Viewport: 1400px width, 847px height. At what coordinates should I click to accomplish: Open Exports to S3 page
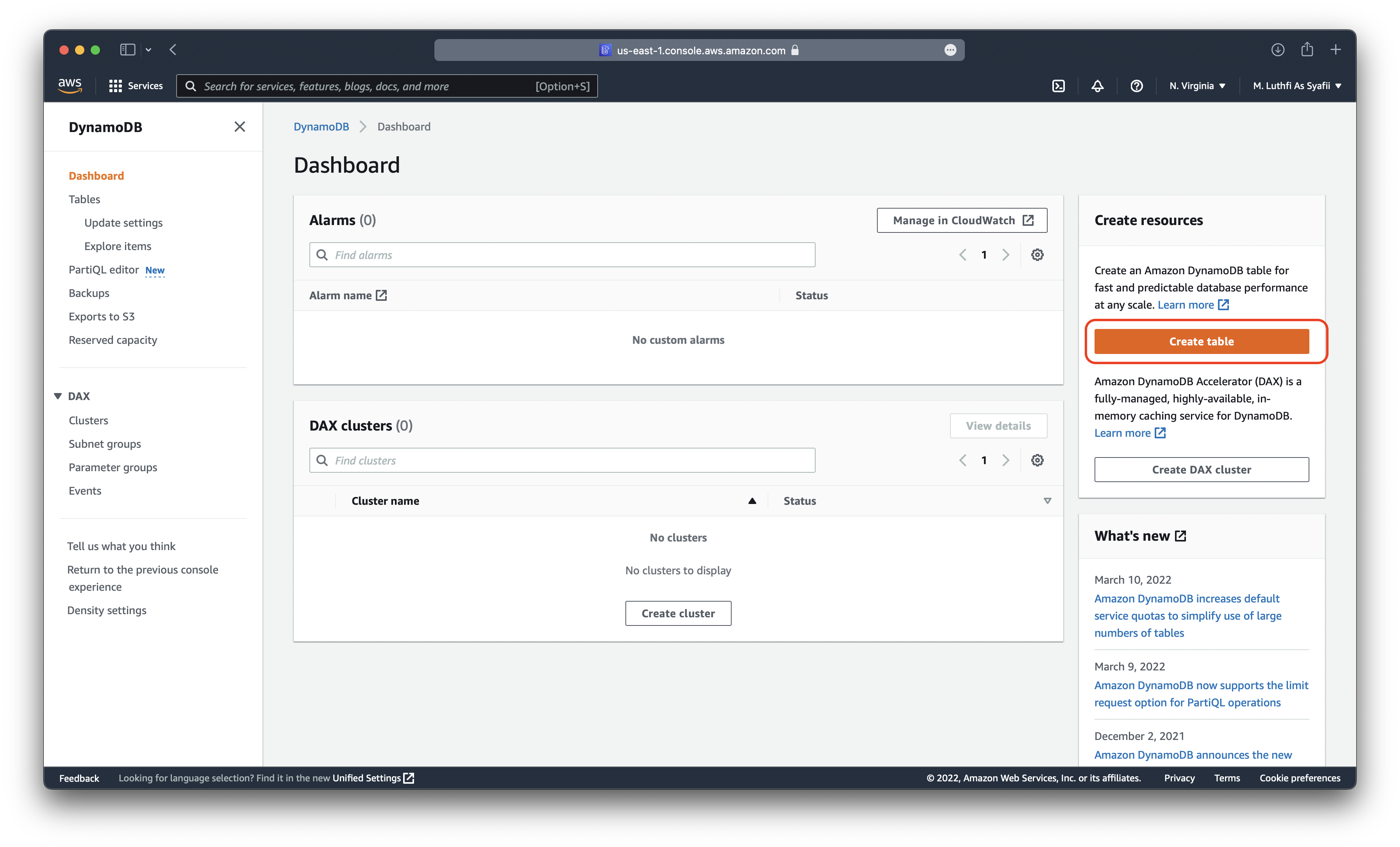102,316
